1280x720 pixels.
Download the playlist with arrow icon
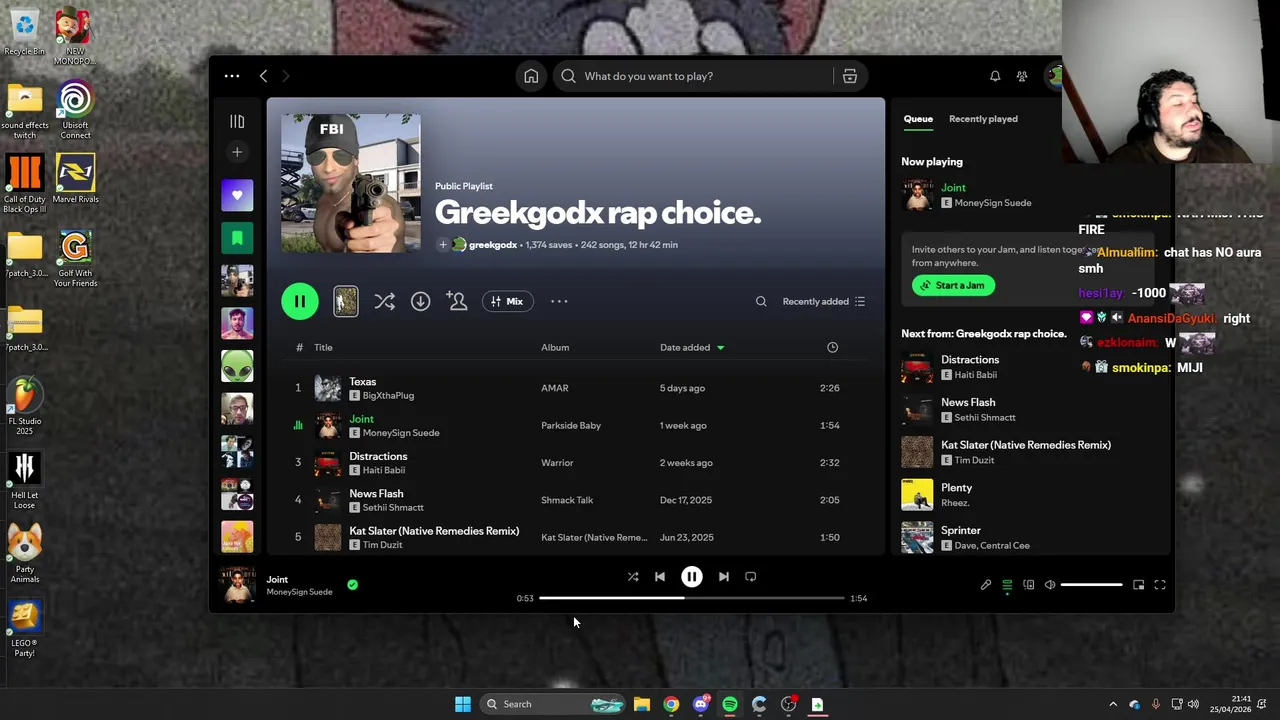(420, 301)
